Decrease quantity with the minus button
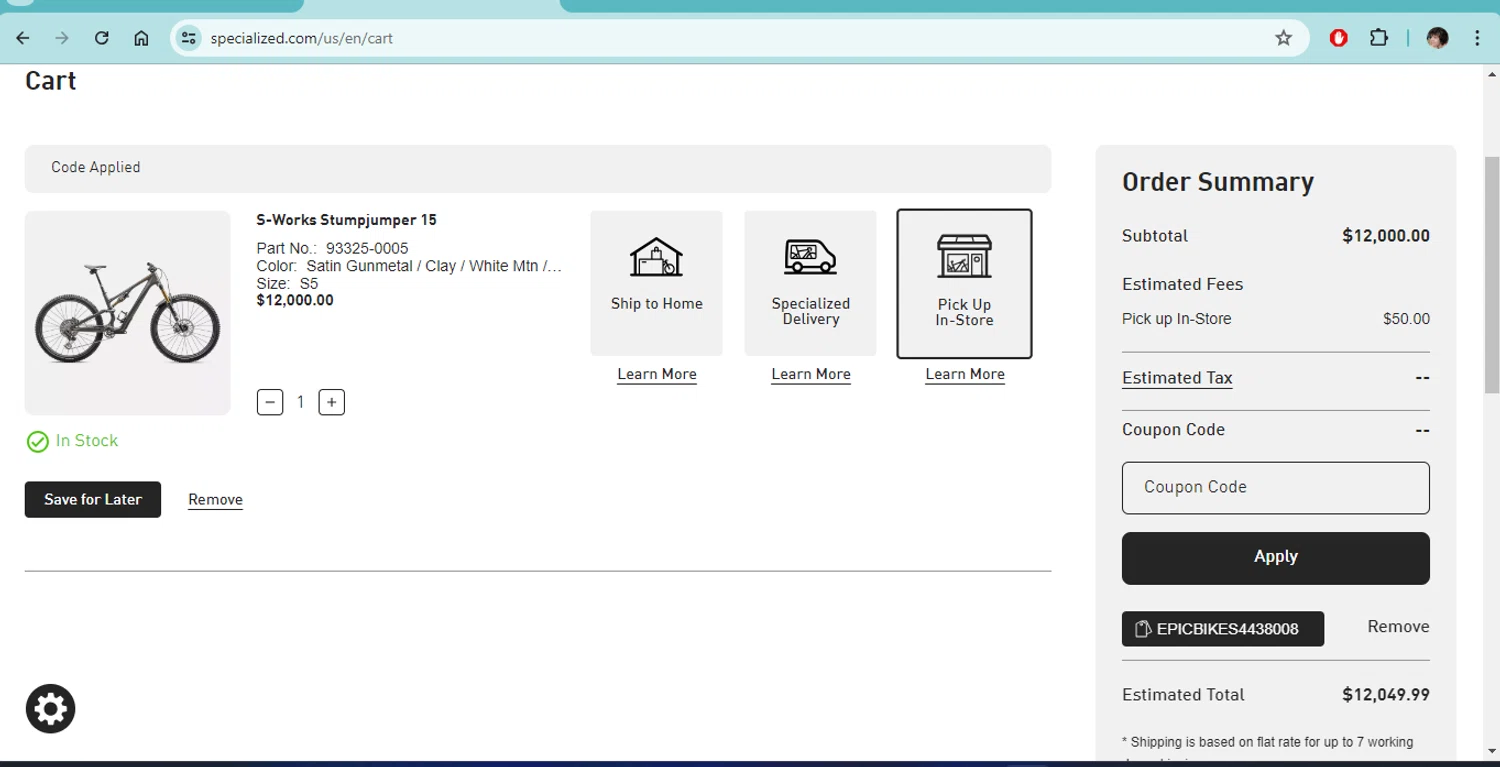 click(x=270, y=402)
